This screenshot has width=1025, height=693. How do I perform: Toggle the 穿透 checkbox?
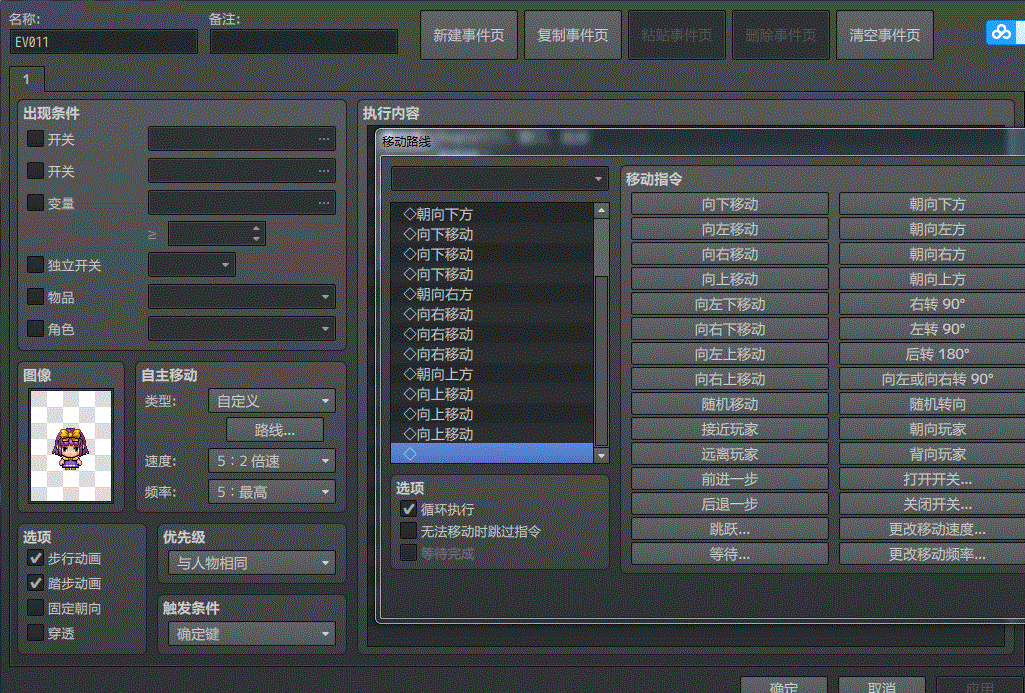(x=35, y=633)
